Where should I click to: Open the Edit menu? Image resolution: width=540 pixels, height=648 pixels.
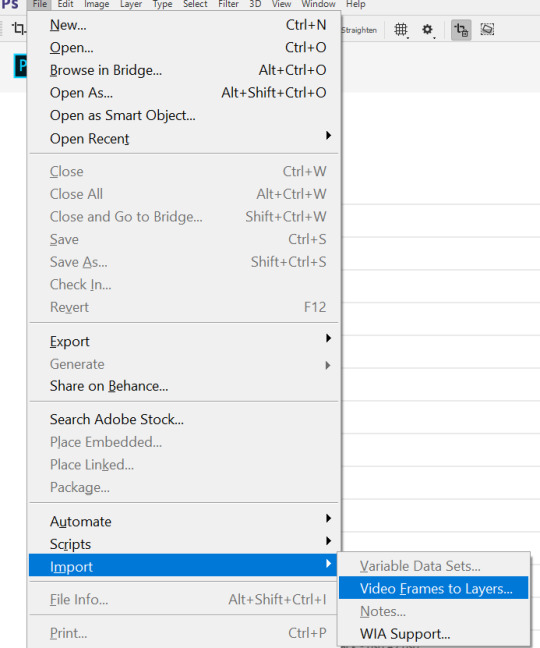click(x=65, y=4)
